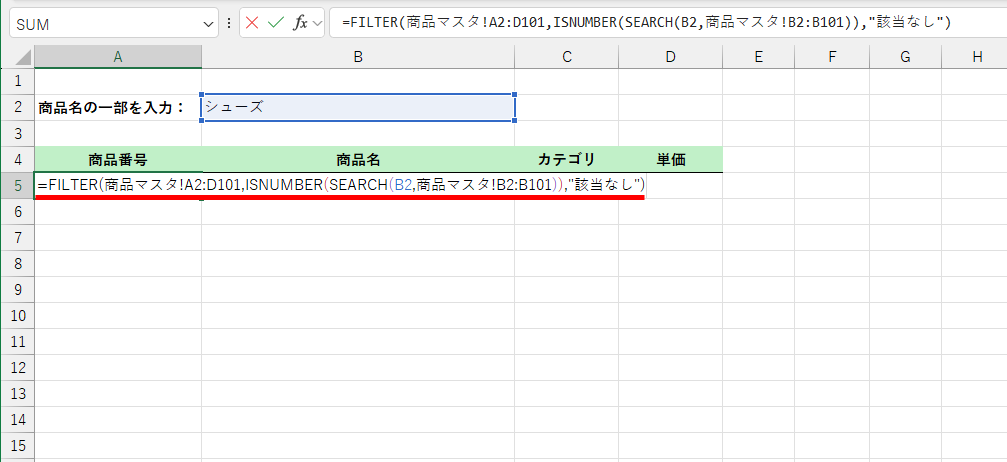This screenshot has width=1007, height=462.
Task: Click the FILTER formula text in cell A5
Action: click(x=341, y=185)
